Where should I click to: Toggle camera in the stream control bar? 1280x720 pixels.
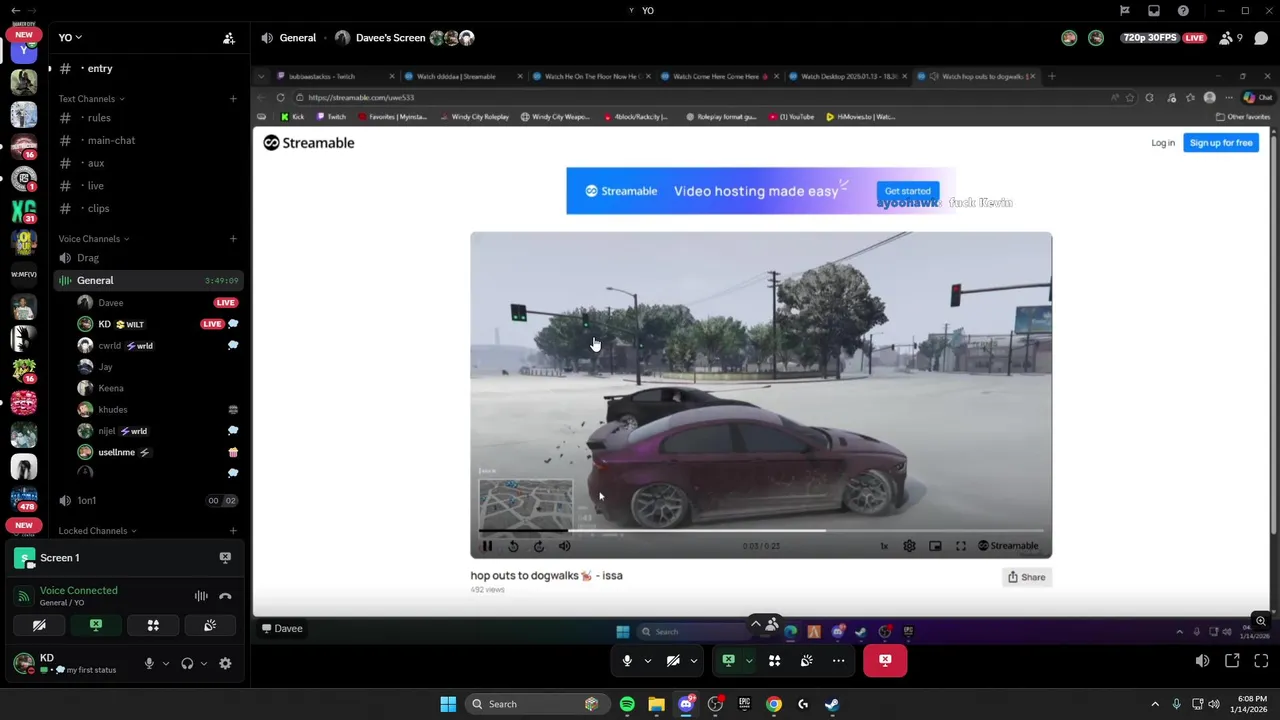tap(673, 661)
